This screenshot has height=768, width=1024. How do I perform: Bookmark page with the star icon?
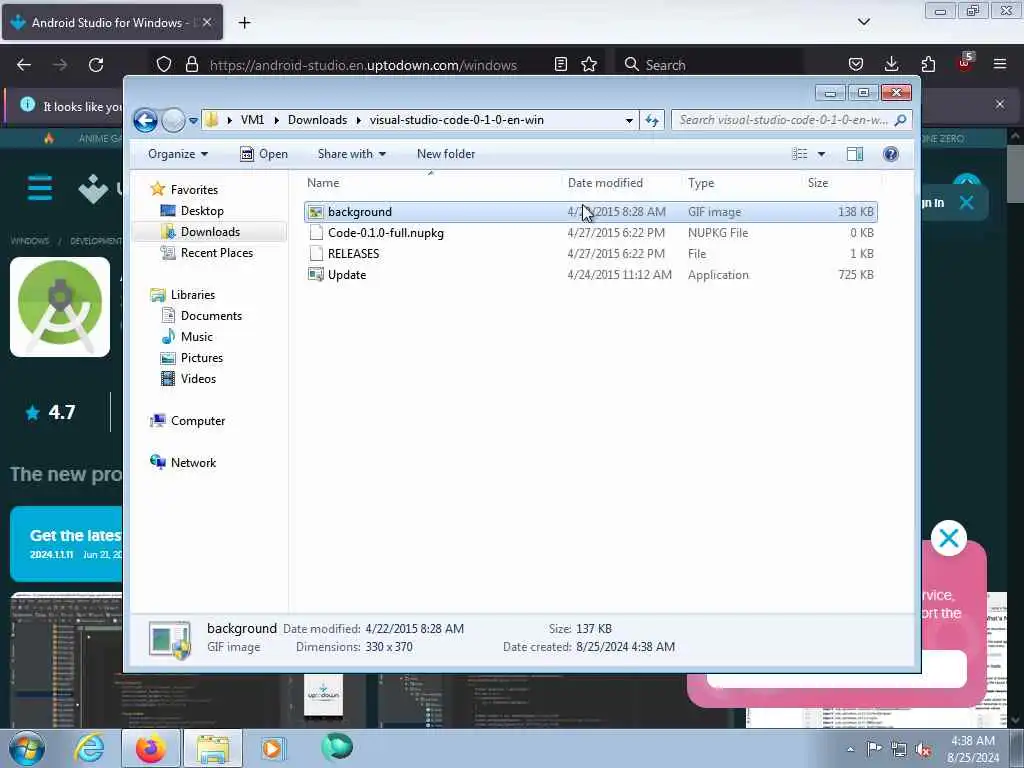(x=589, y=65)
